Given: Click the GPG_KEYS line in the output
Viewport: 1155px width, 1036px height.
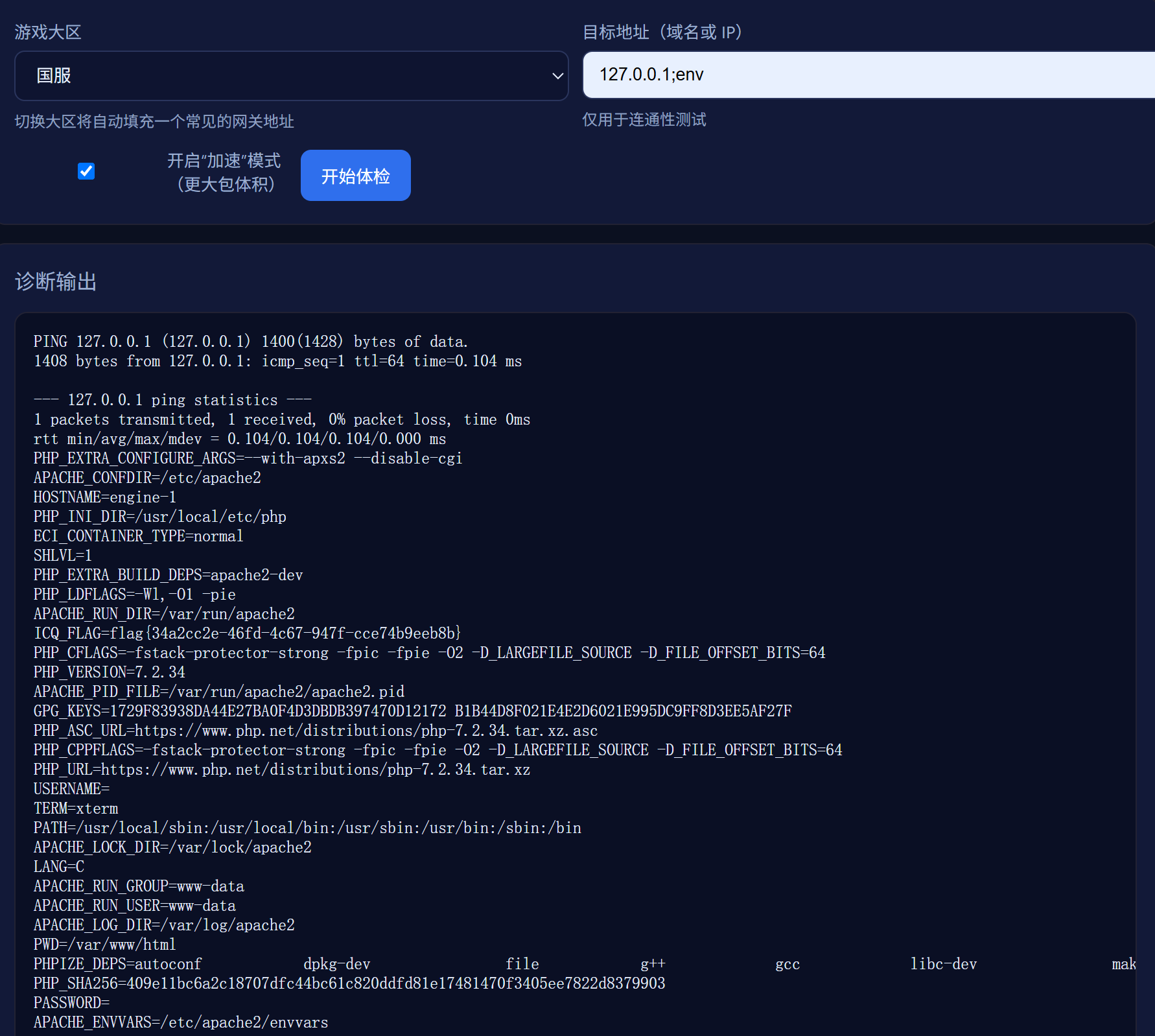Looking at the screenshot, I should point(412,711).
